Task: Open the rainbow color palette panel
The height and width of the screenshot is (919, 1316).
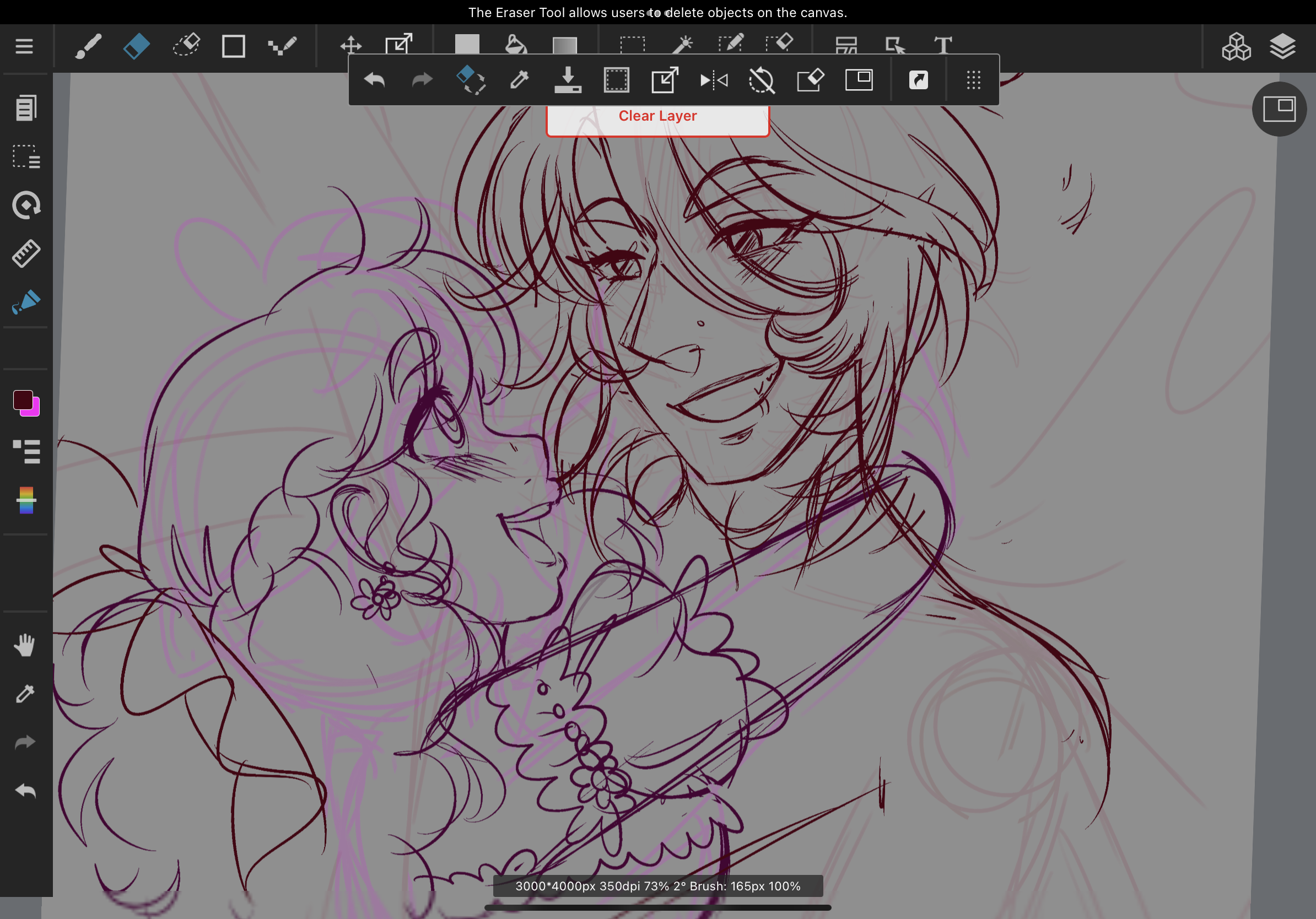Action: pos(26,500)
